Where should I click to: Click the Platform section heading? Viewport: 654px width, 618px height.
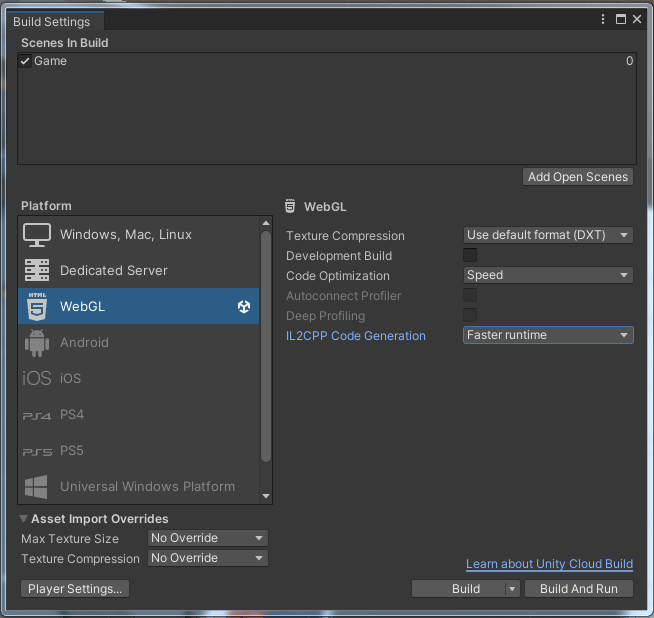tap(46, 206)
